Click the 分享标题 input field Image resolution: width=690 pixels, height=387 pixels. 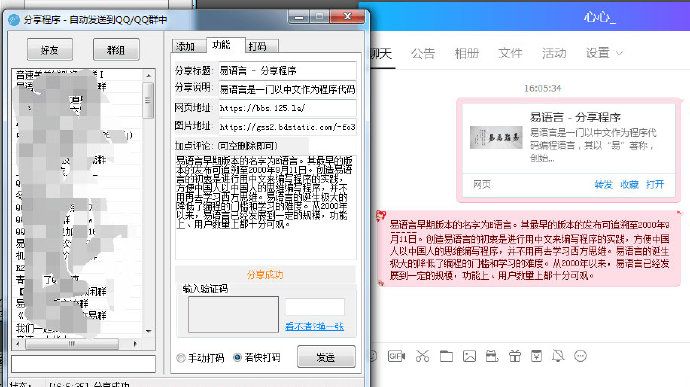[287, 70]
